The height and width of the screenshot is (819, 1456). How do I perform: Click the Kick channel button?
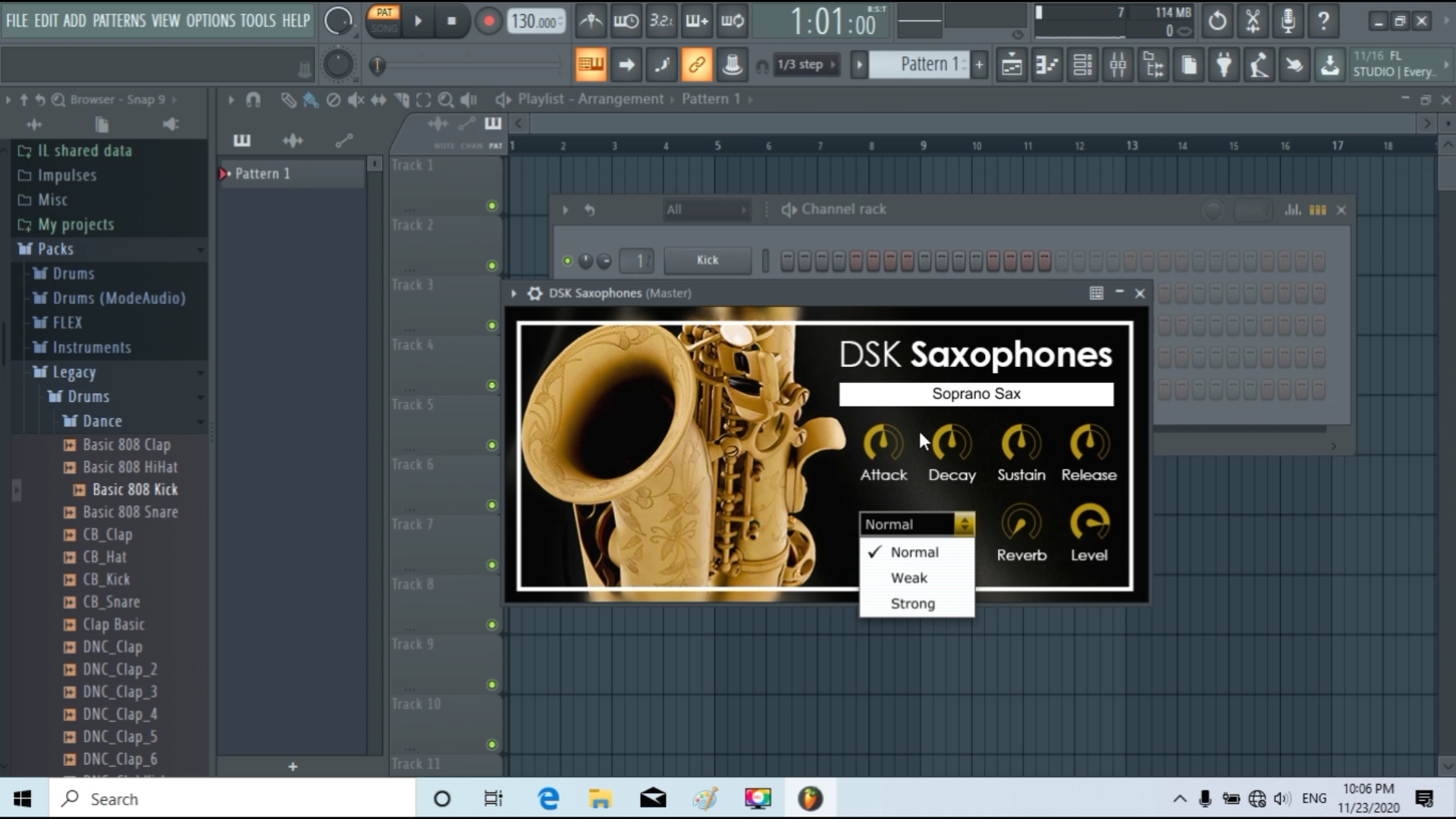point(707,260)
